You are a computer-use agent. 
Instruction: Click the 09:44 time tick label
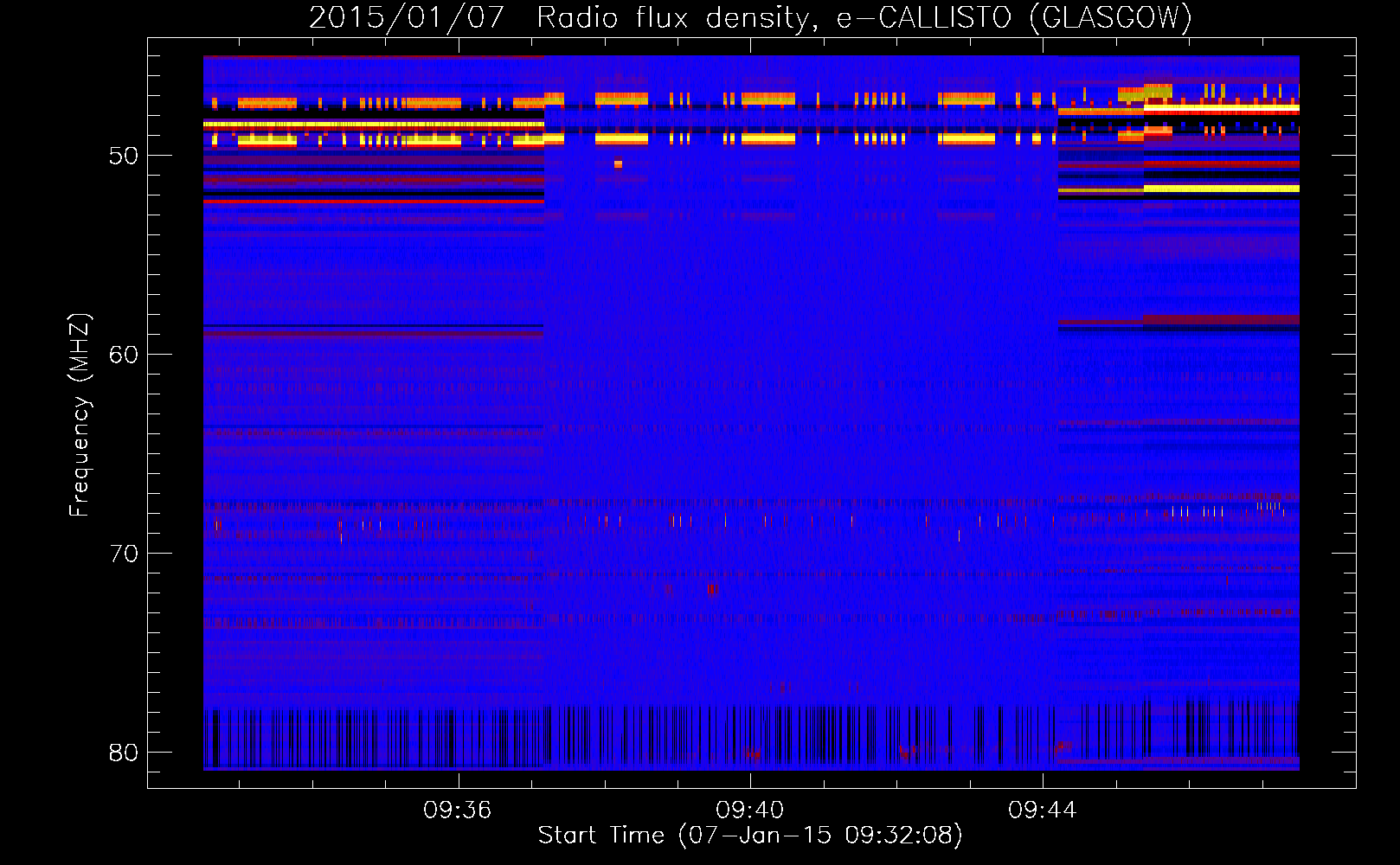point(1042,810)
